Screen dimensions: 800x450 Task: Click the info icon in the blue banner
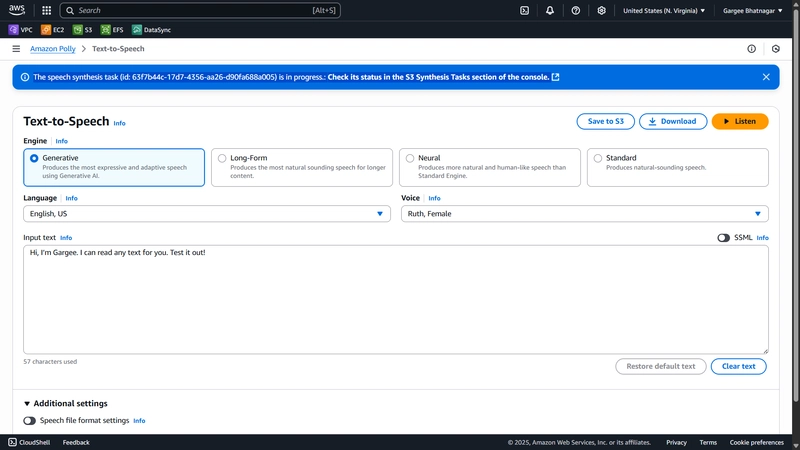tap(24, 77)
